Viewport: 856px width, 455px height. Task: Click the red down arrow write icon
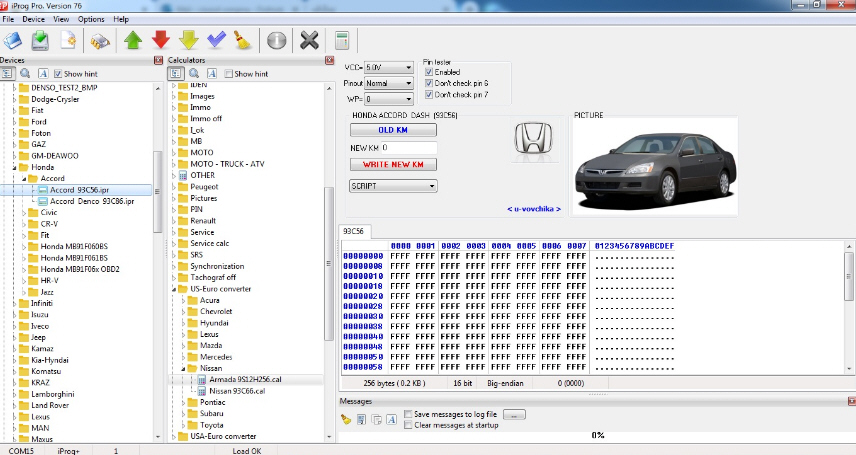[x=160, y=41]
